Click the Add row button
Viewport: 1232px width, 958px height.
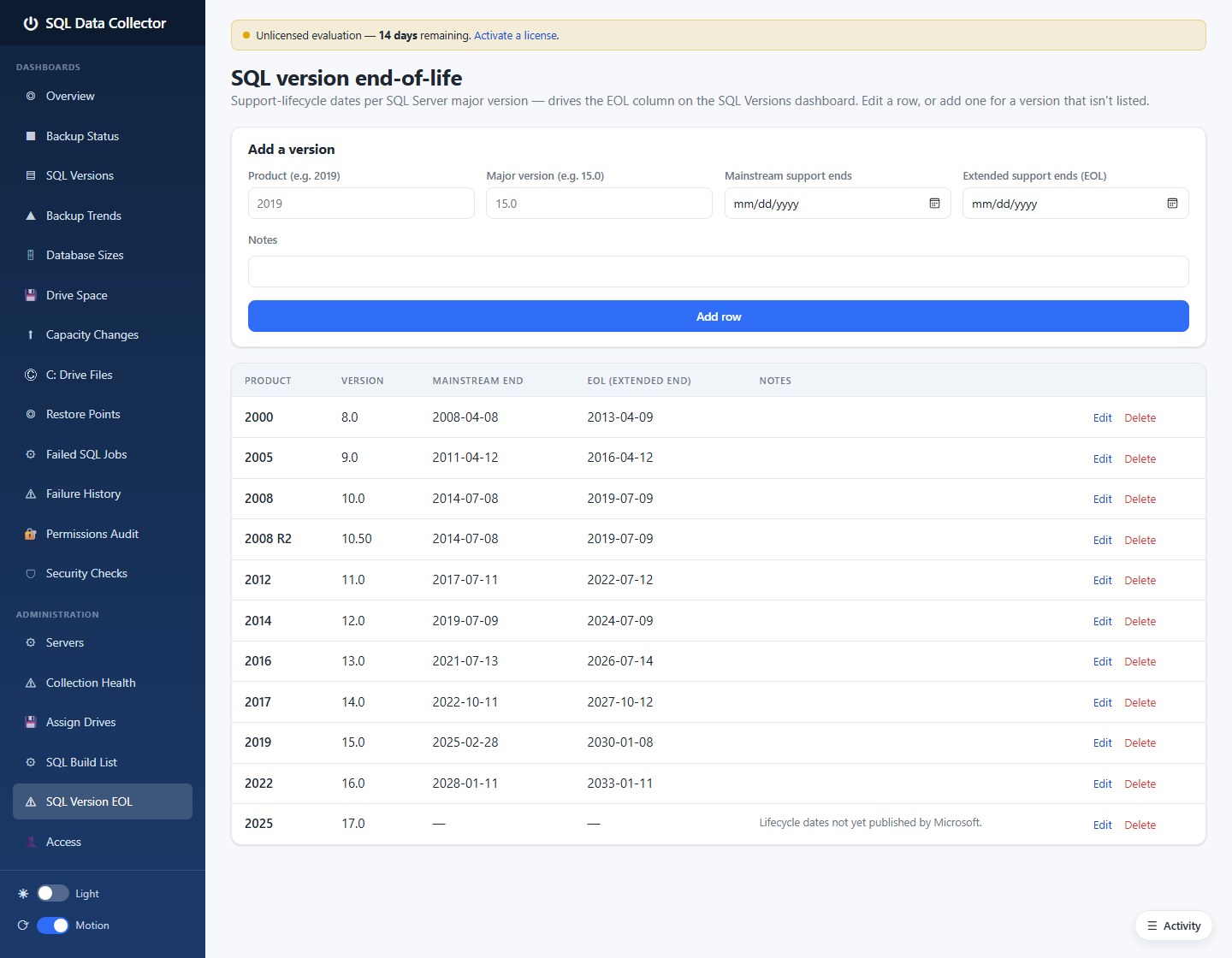pos(719,316)
